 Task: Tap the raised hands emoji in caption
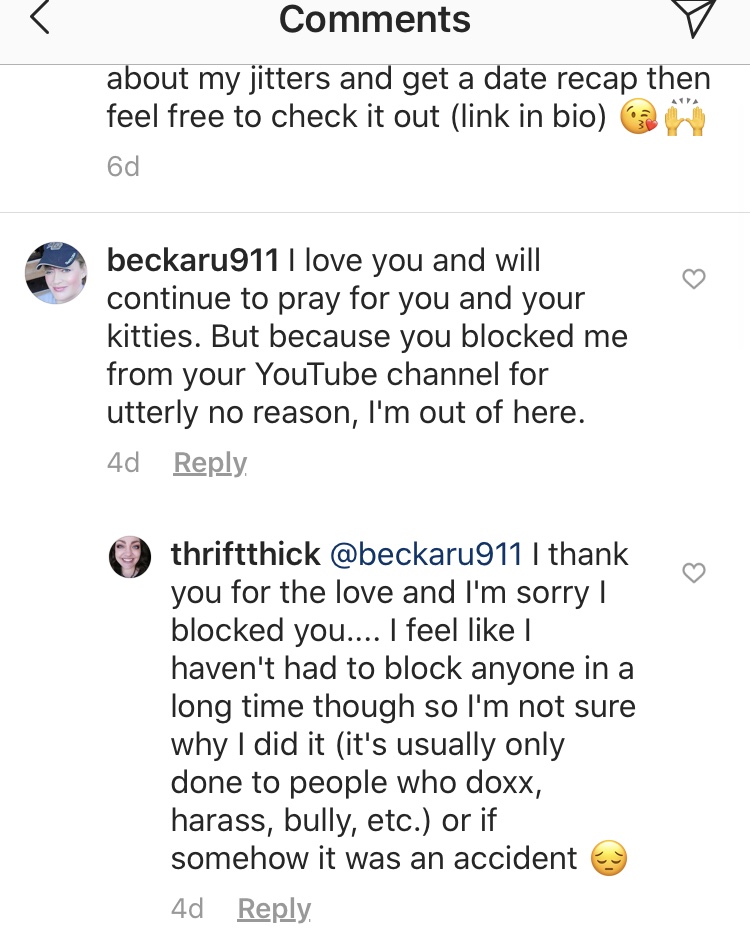tap(684, 117)
